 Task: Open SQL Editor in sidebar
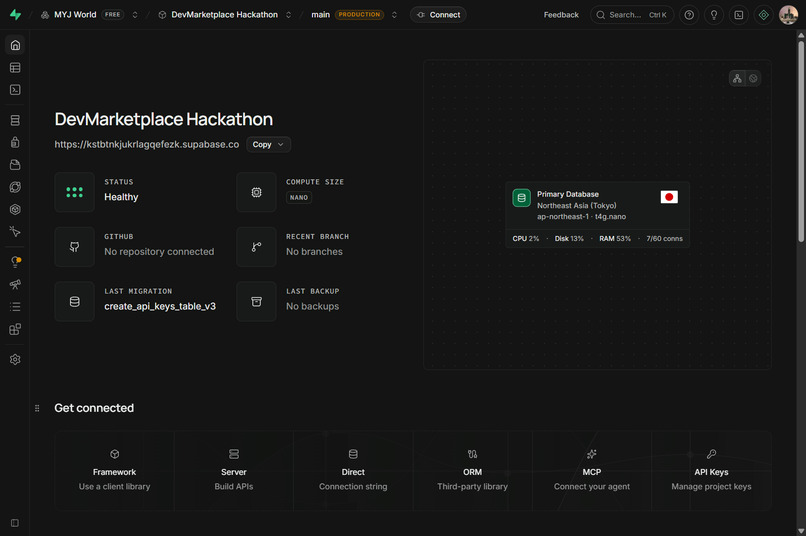pos(15,90)
